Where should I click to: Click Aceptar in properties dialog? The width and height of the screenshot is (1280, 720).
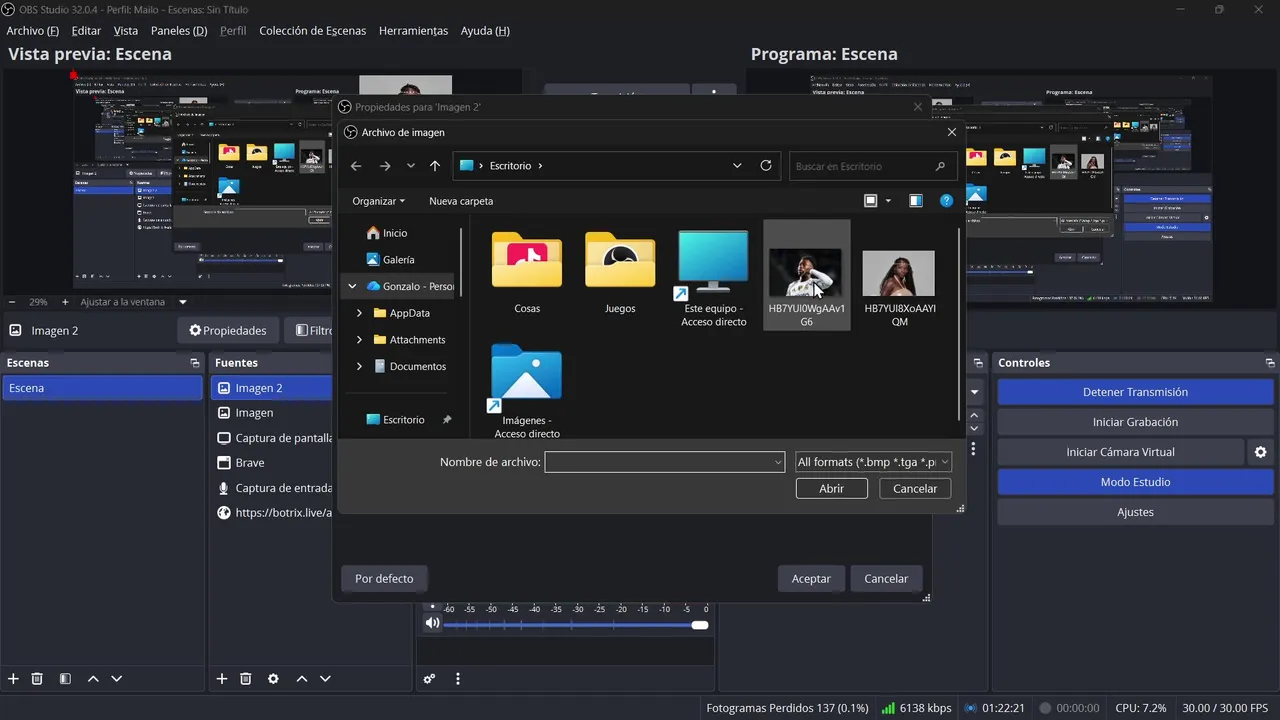(811, 579)
